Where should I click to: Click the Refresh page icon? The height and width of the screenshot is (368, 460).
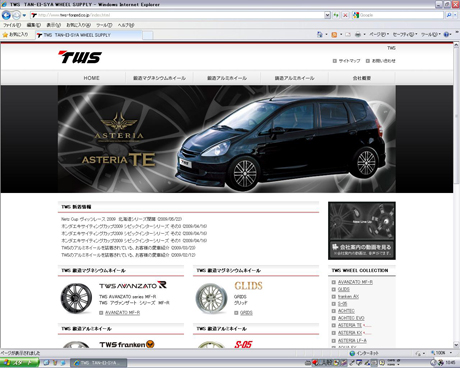[336, 15]
